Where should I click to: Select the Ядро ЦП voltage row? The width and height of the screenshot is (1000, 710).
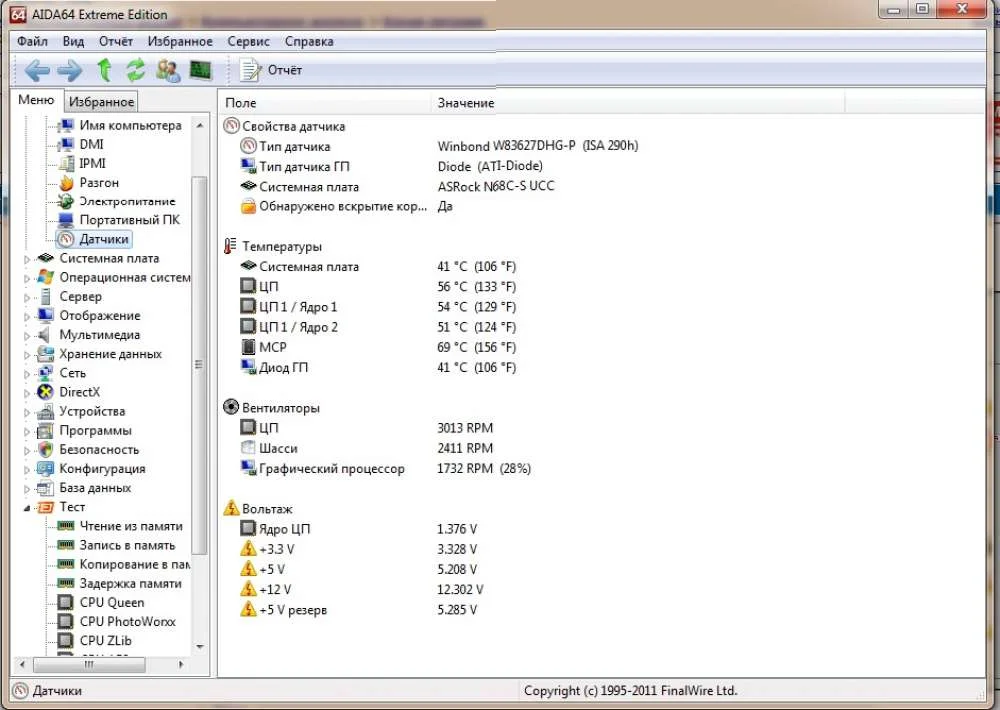coord(359,529)
